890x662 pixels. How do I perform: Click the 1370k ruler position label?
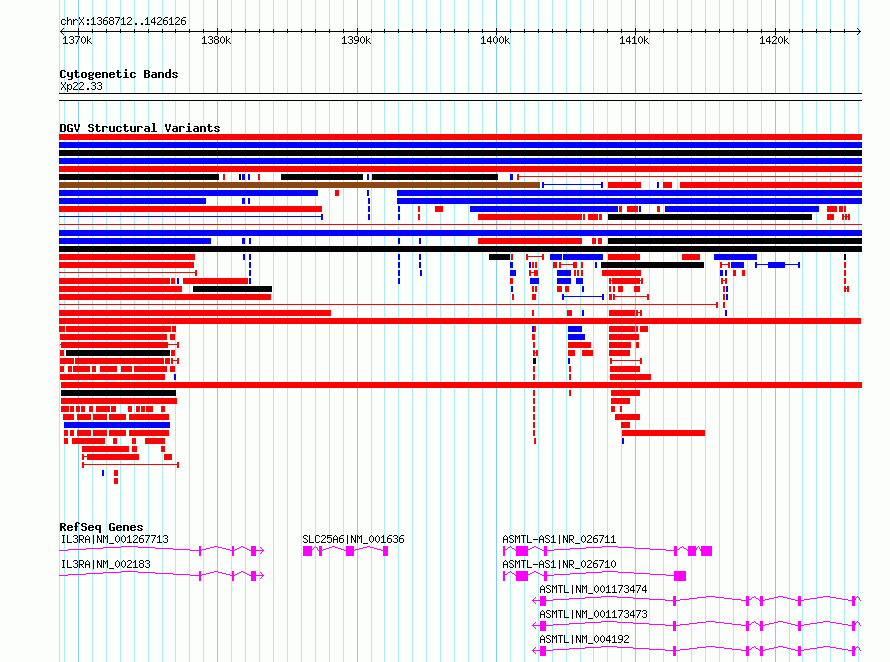pos(77,40)
